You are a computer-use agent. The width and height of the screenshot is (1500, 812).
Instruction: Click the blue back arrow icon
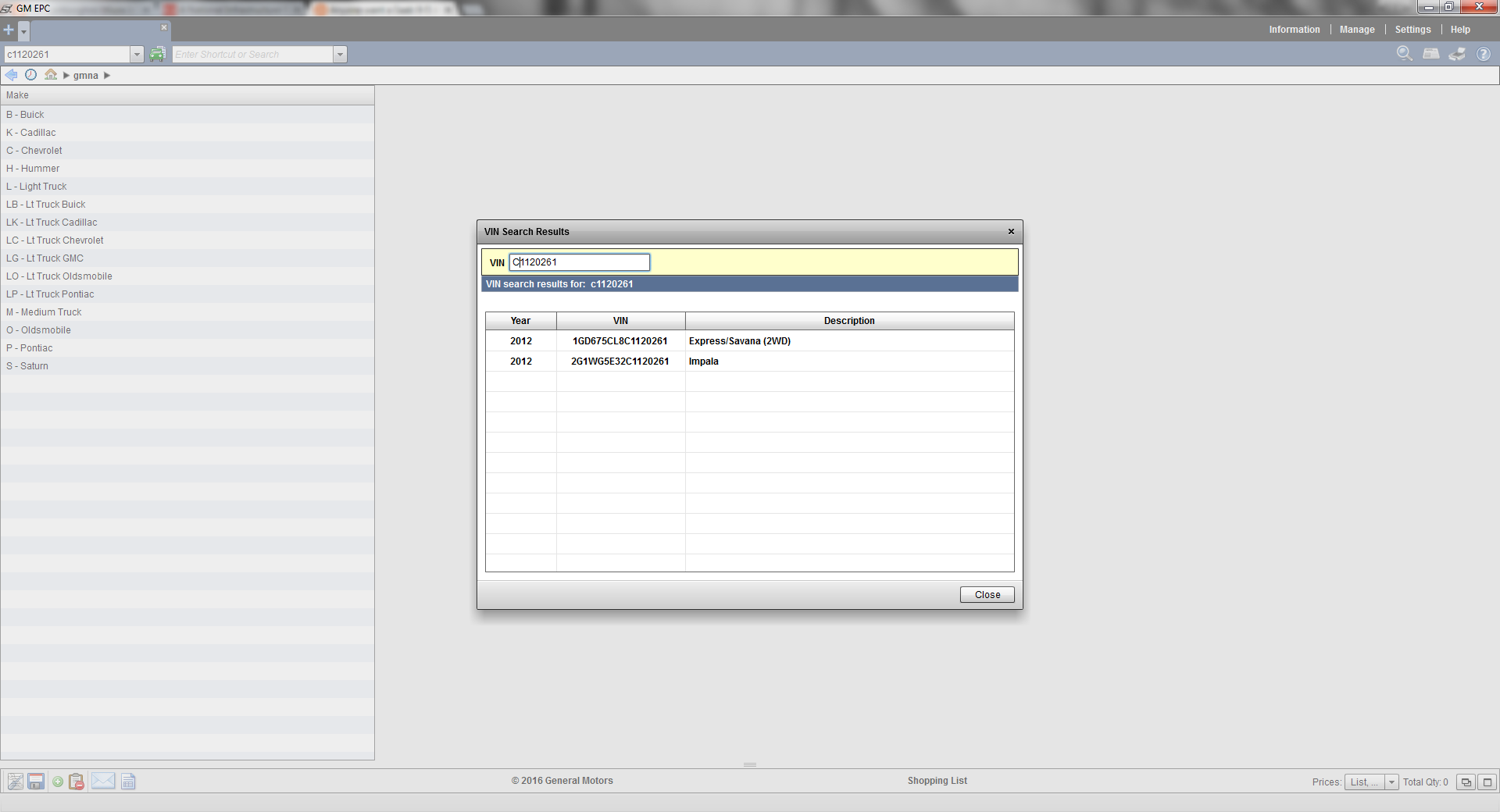click(11, 75)
